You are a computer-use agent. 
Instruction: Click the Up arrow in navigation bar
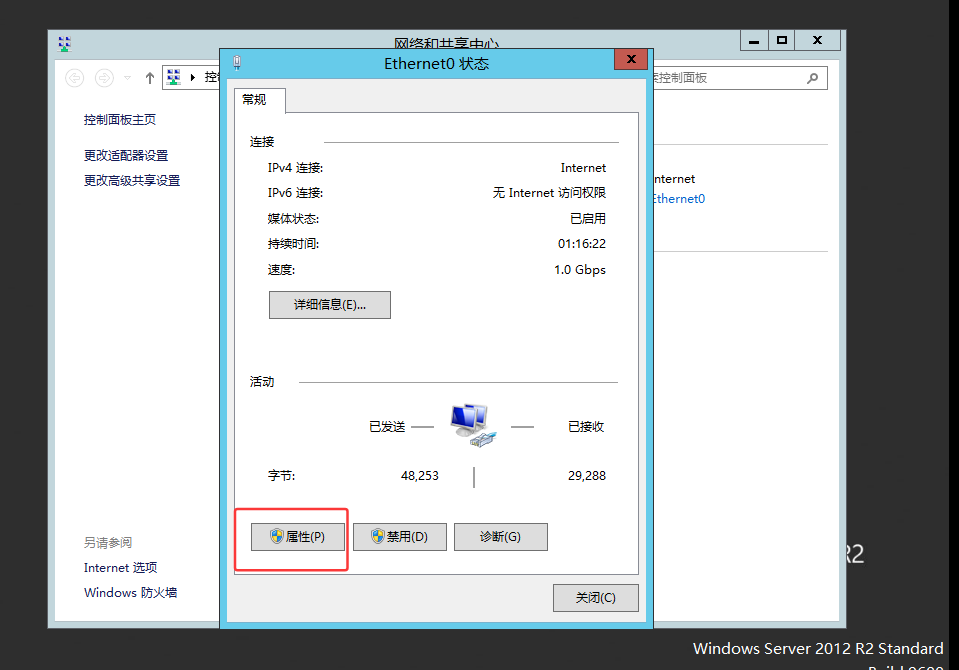pyautogui.click(x=150, y=78)
